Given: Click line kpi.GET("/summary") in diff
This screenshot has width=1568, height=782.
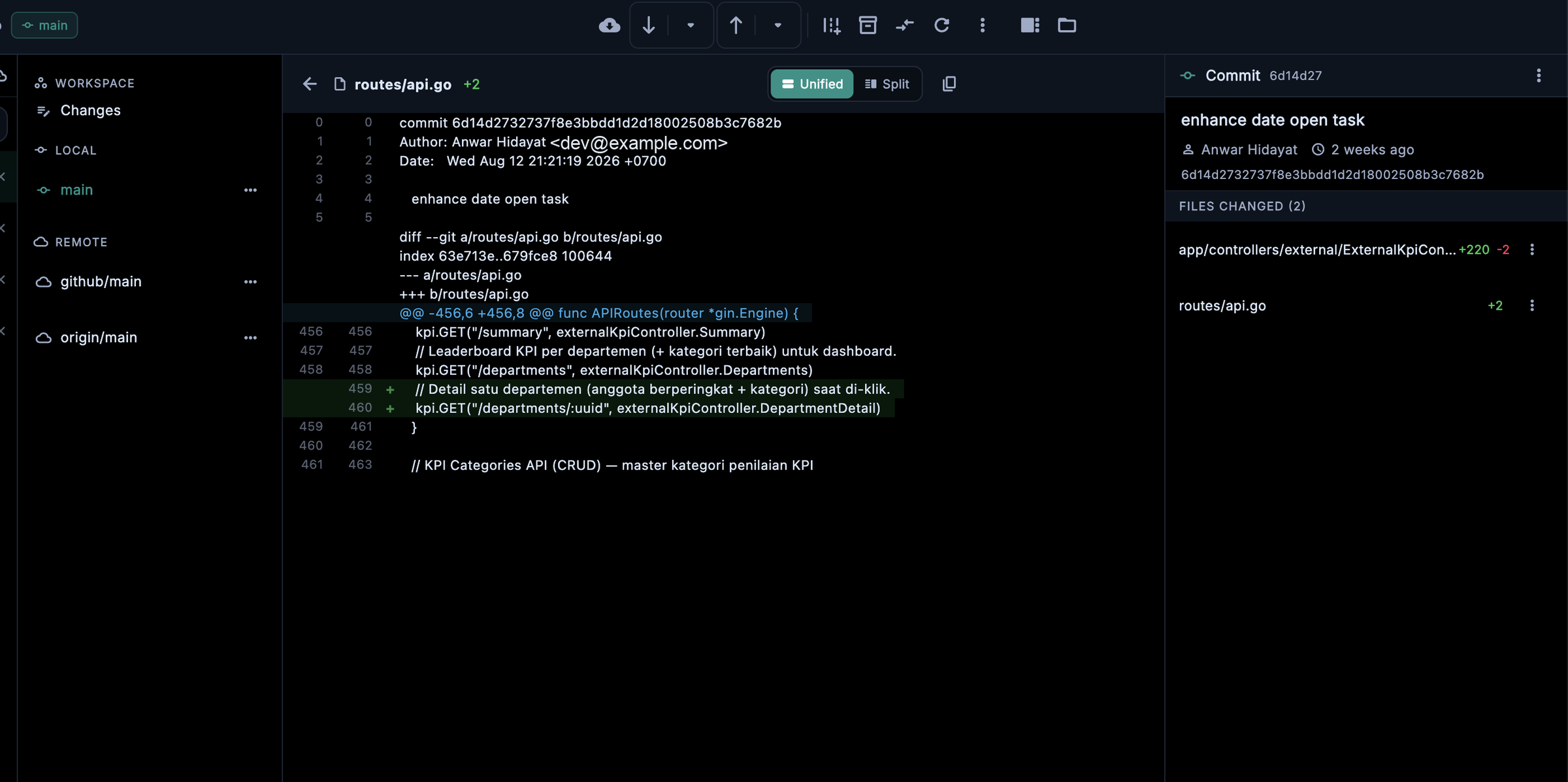Looking at the screenshot, I should tap(591, 332).
